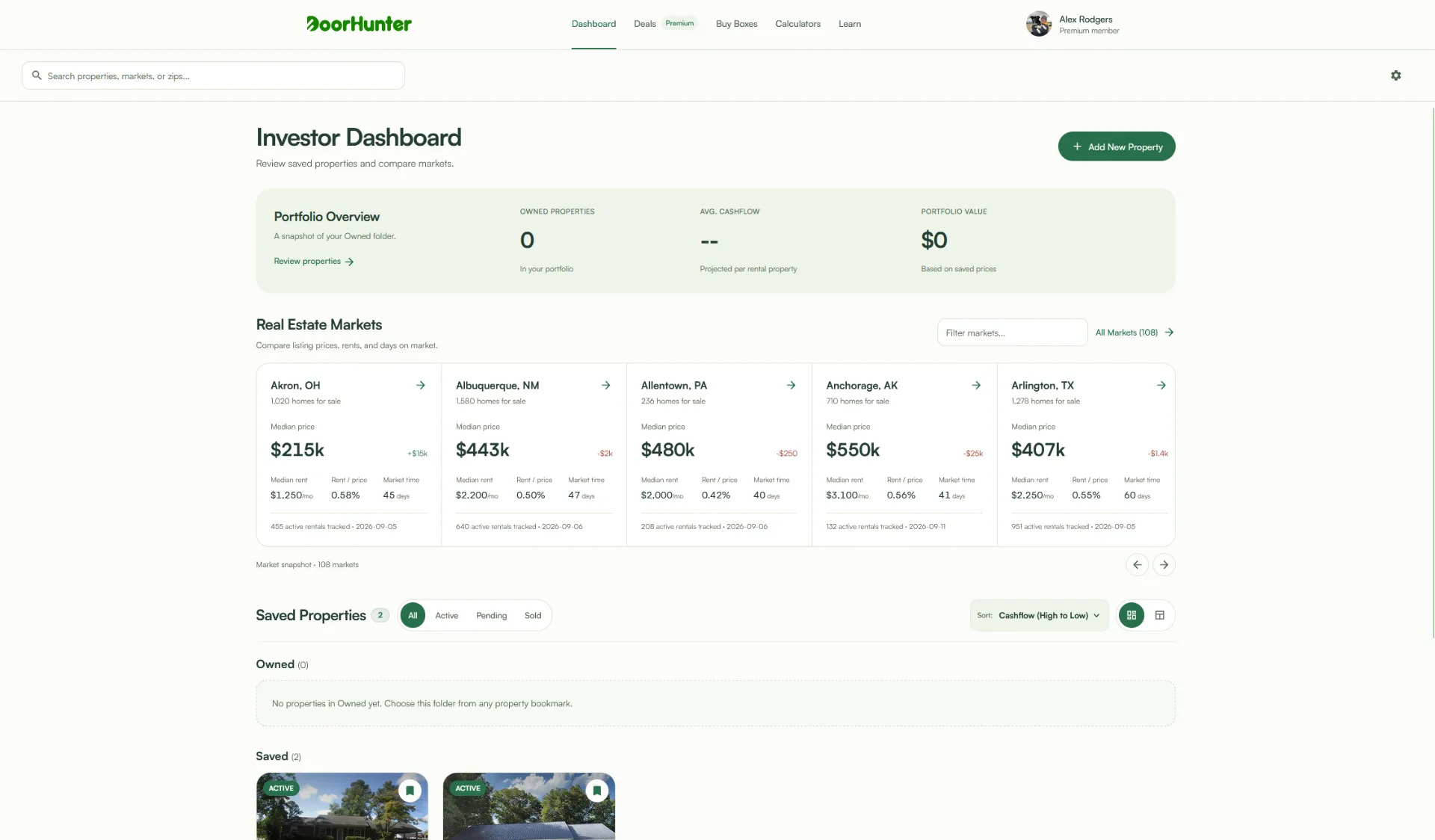Show next markets with right arrow
The width and height of the screenshot is (1435, 840).
pyautogui.click(x=1164, y=565)
